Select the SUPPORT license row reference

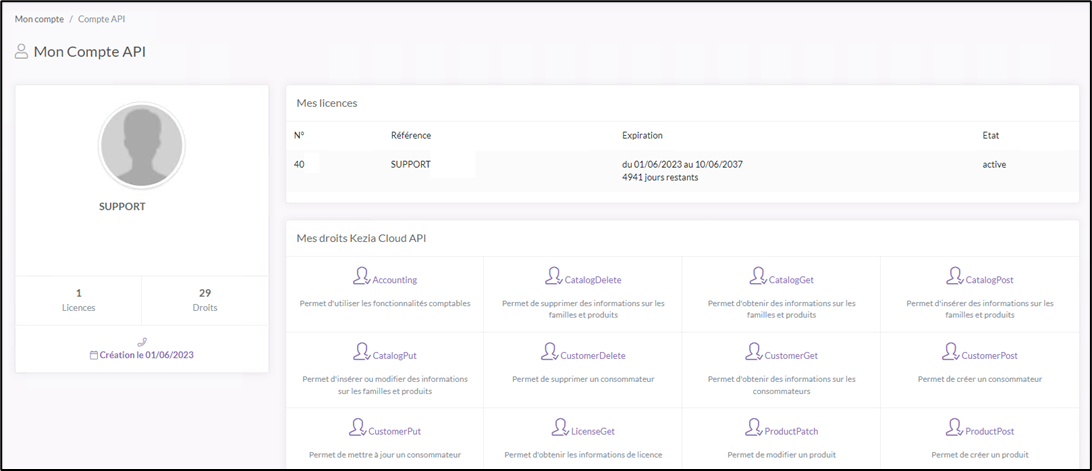[x=410, y=164]
